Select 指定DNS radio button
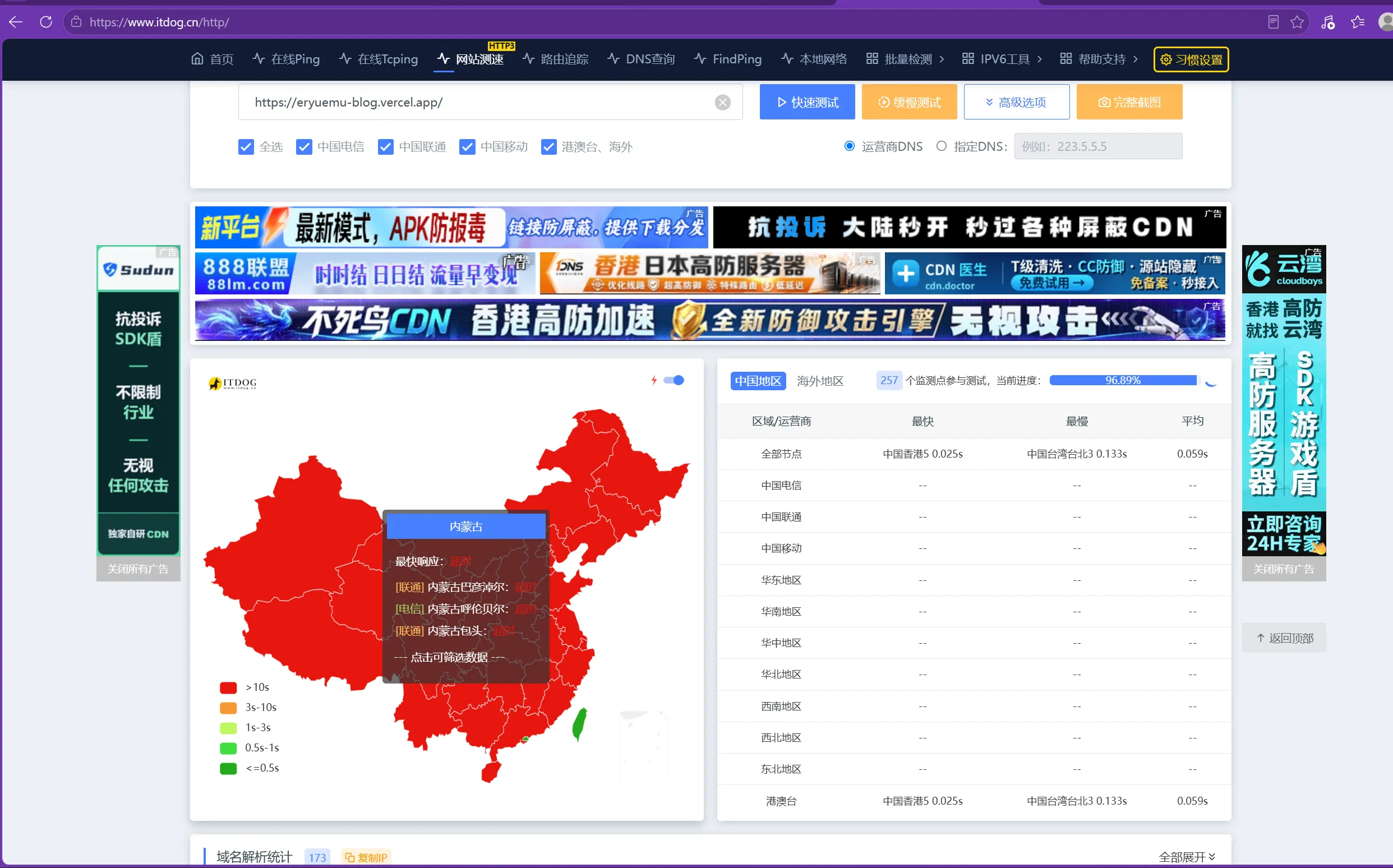 click(940, 146)
